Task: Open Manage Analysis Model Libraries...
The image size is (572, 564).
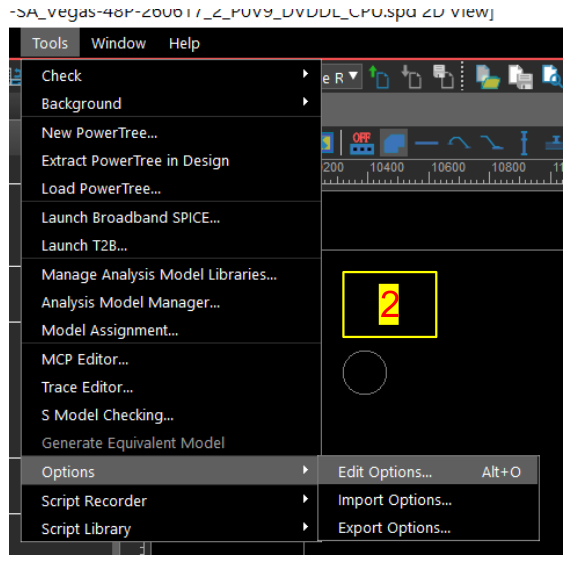Action: click(x=171, y=274)
